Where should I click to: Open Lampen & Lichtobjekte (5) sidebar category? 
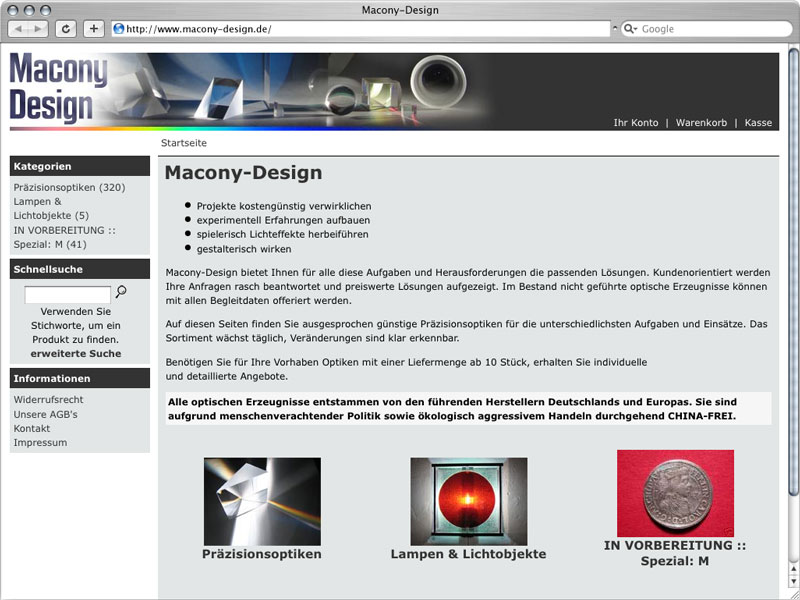(x=51, y=209)
